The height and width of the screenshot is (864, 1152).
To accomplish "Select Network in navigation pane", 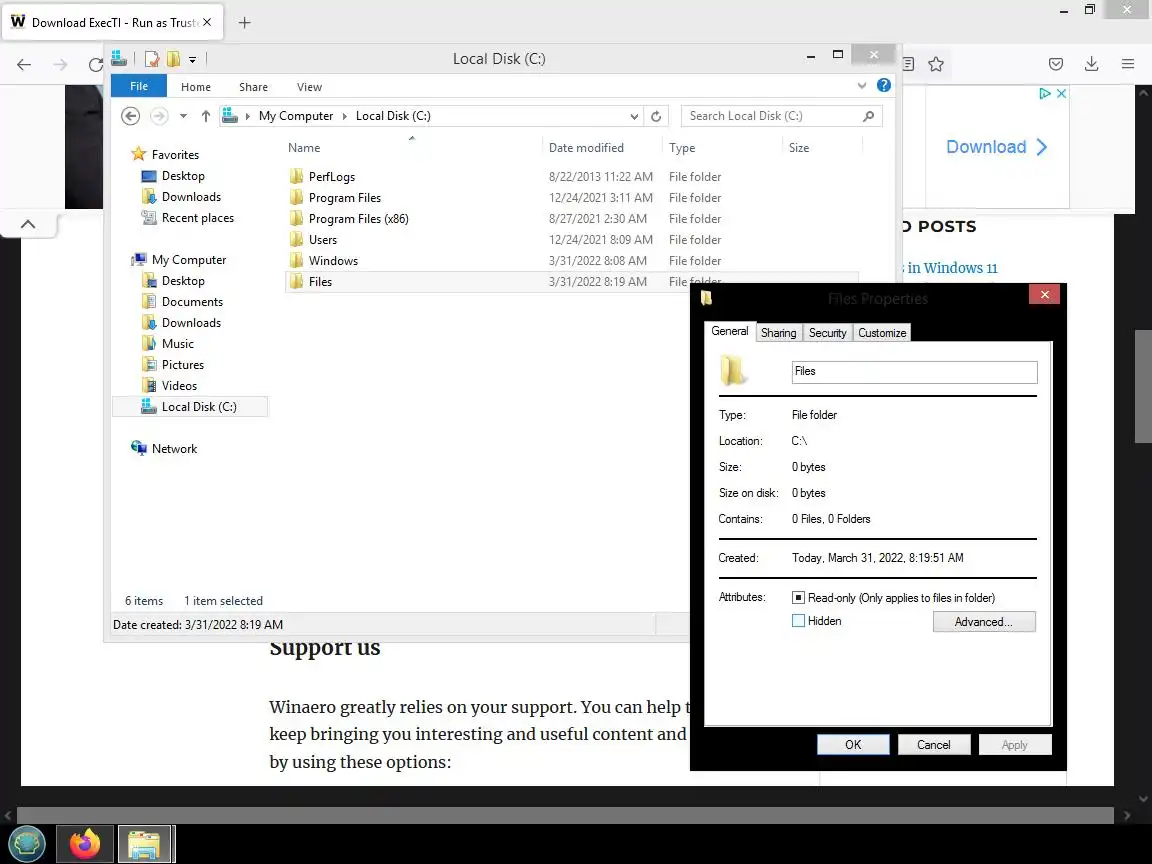I will coord(174,449).
